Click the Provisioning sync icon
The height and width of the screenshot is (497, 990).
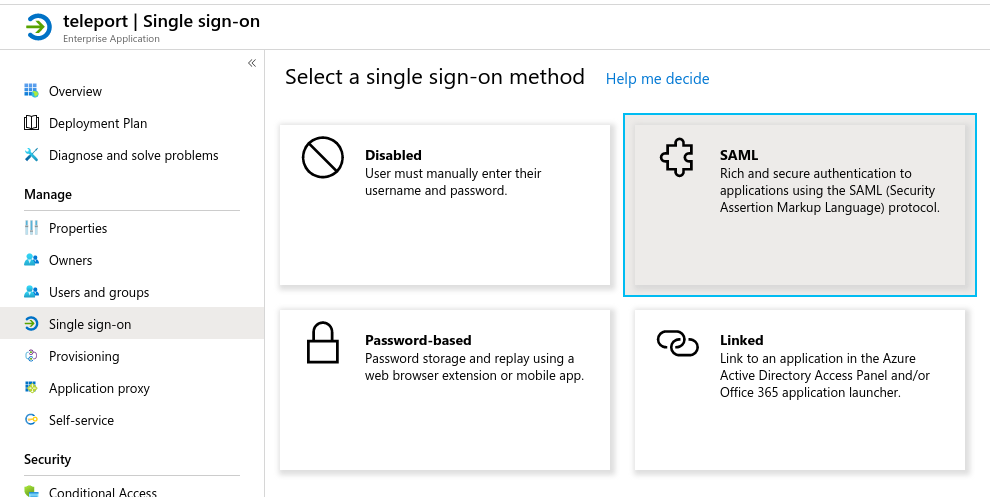coord(31,356)
